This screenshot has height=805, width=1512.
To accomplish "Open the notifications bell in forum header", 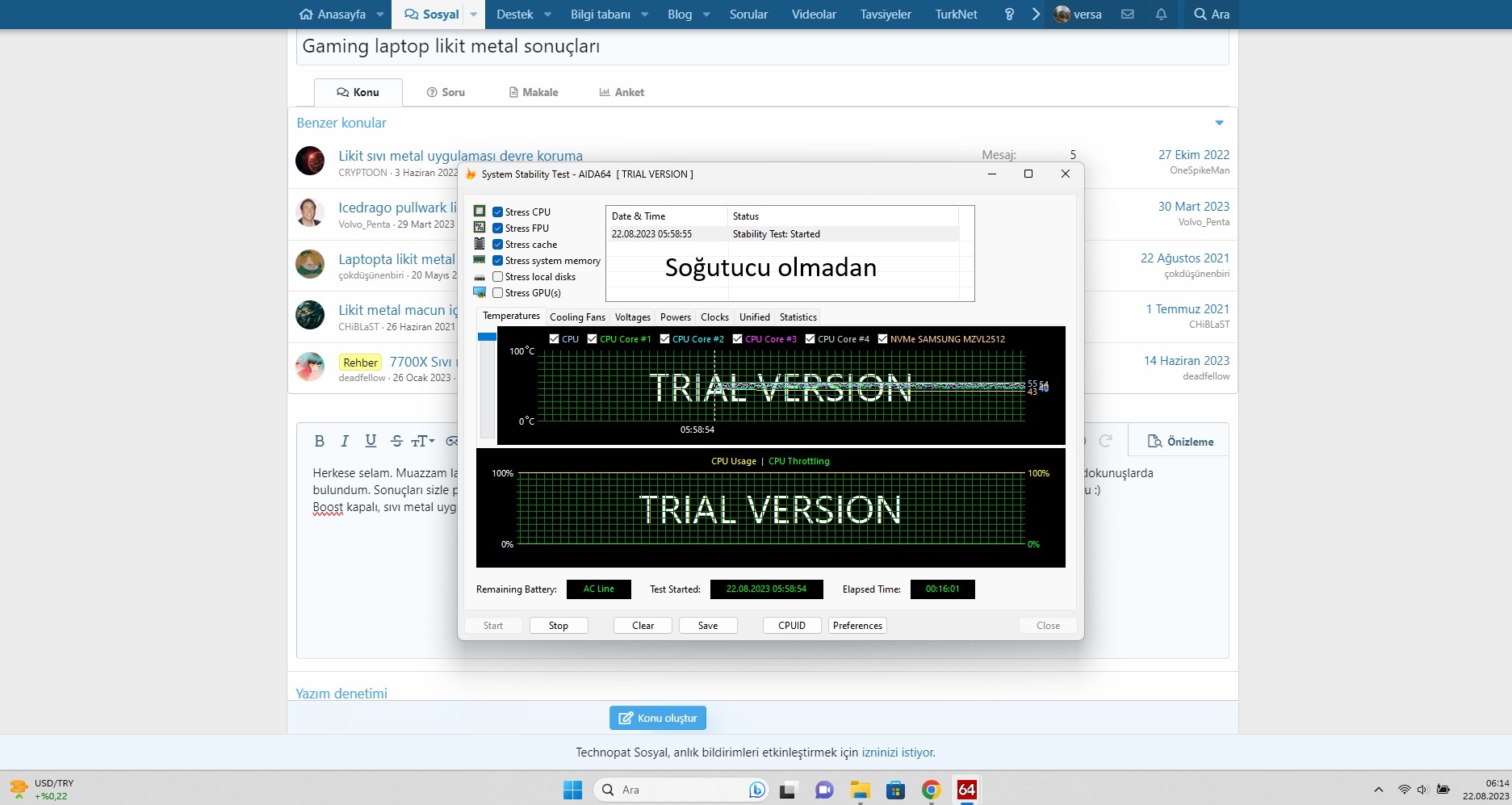I will pos(1161,15).
